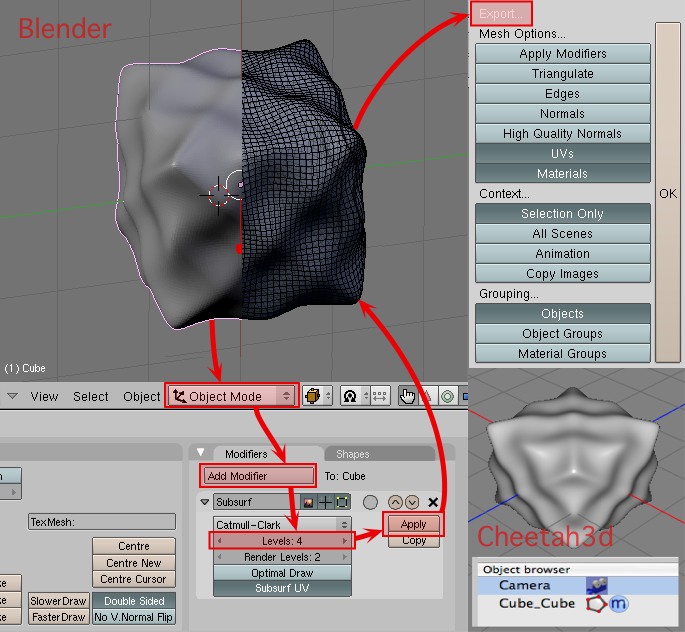Toggle Object Groups grouping option
The height and width of the screenshot is (632, 685).
coord(563,334)
